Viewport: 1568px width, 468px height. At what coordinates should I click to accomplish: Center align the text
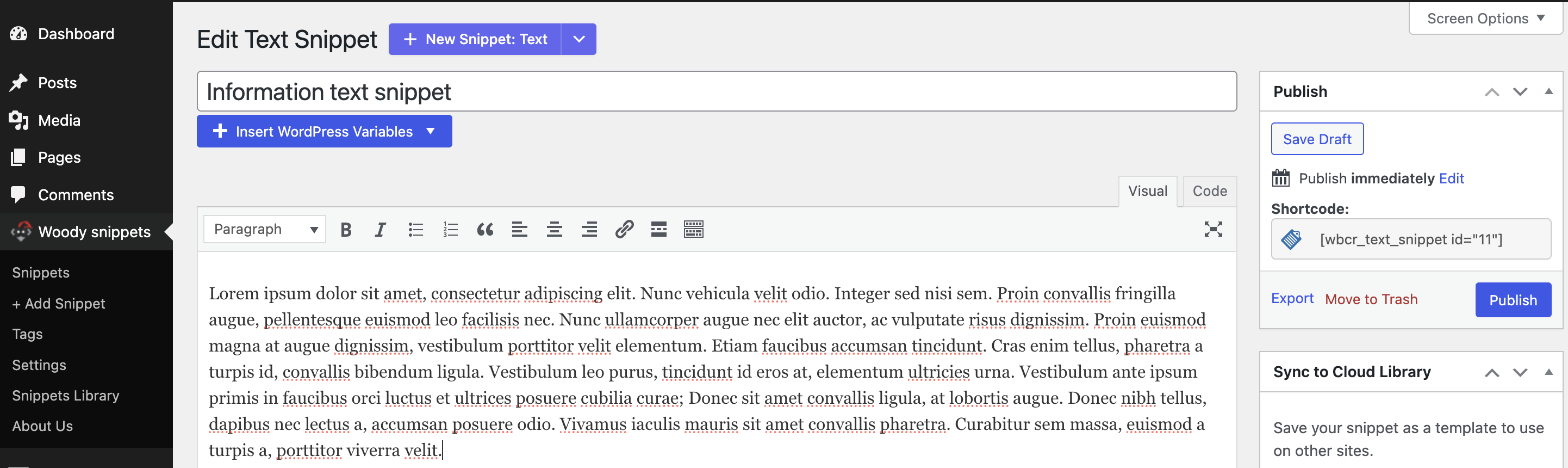tap(554, 230)
